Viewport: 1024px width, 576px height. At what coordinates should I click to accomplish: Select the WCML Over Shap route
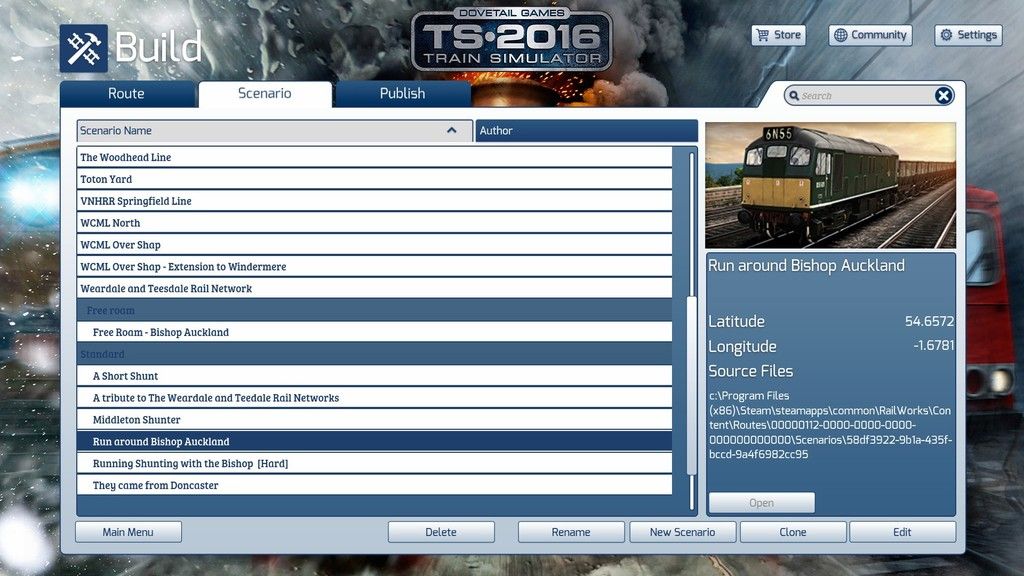tap(374, 245)
